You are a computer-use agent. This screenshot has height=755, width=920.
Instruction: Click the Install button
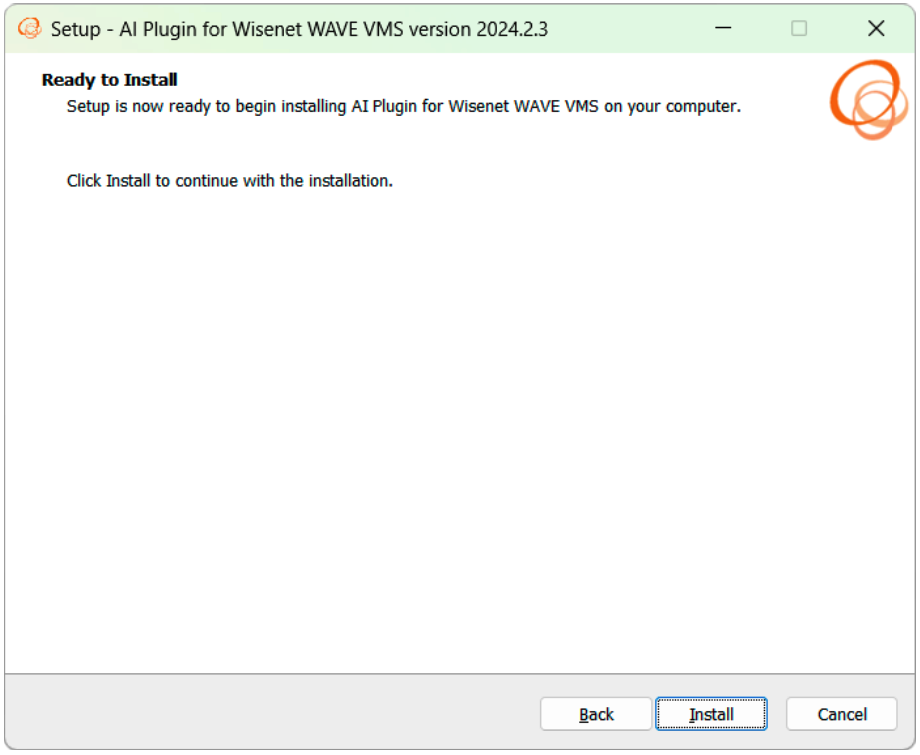point(711,713)
